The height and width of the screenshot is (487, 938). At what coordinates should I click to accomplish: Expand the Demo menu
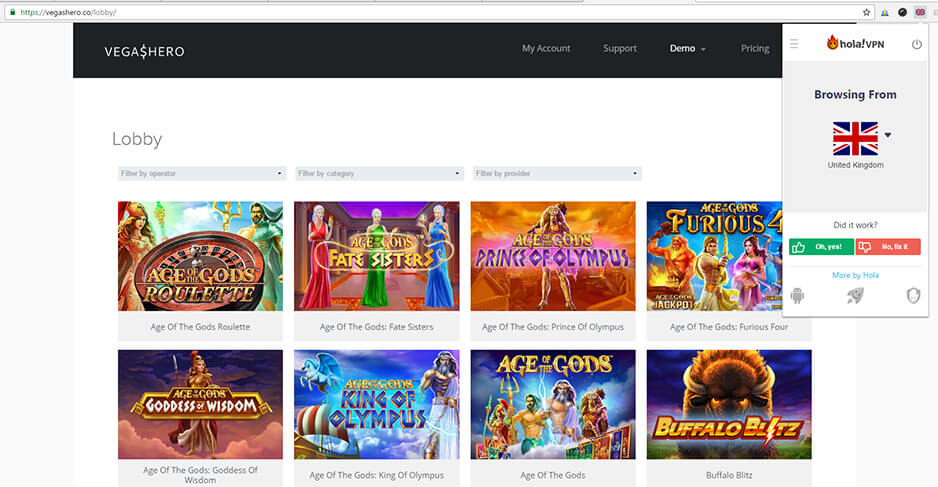point(687,48)
